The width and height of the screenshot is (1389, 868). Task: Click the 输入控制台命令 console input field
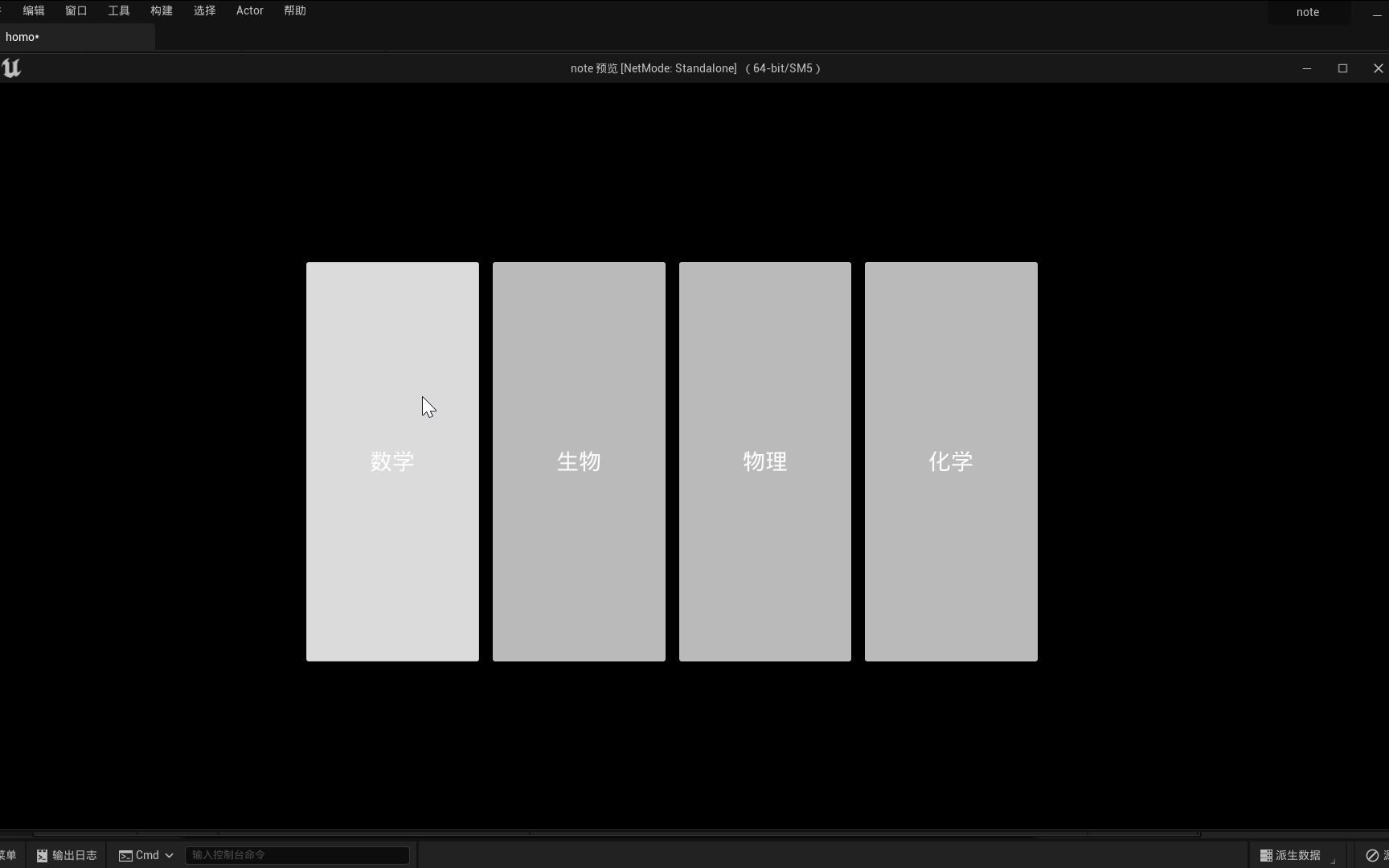[297, 855]
